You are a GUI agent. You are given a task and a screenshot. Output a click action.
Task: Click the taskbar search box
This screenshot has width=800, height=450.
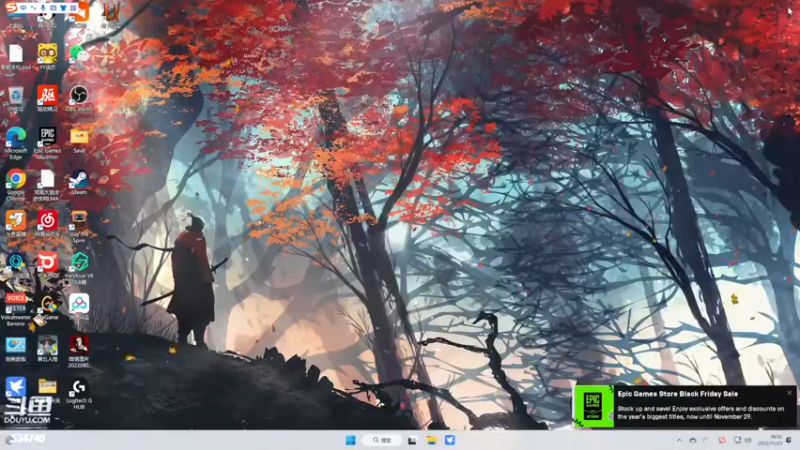(x=382, y=440)
